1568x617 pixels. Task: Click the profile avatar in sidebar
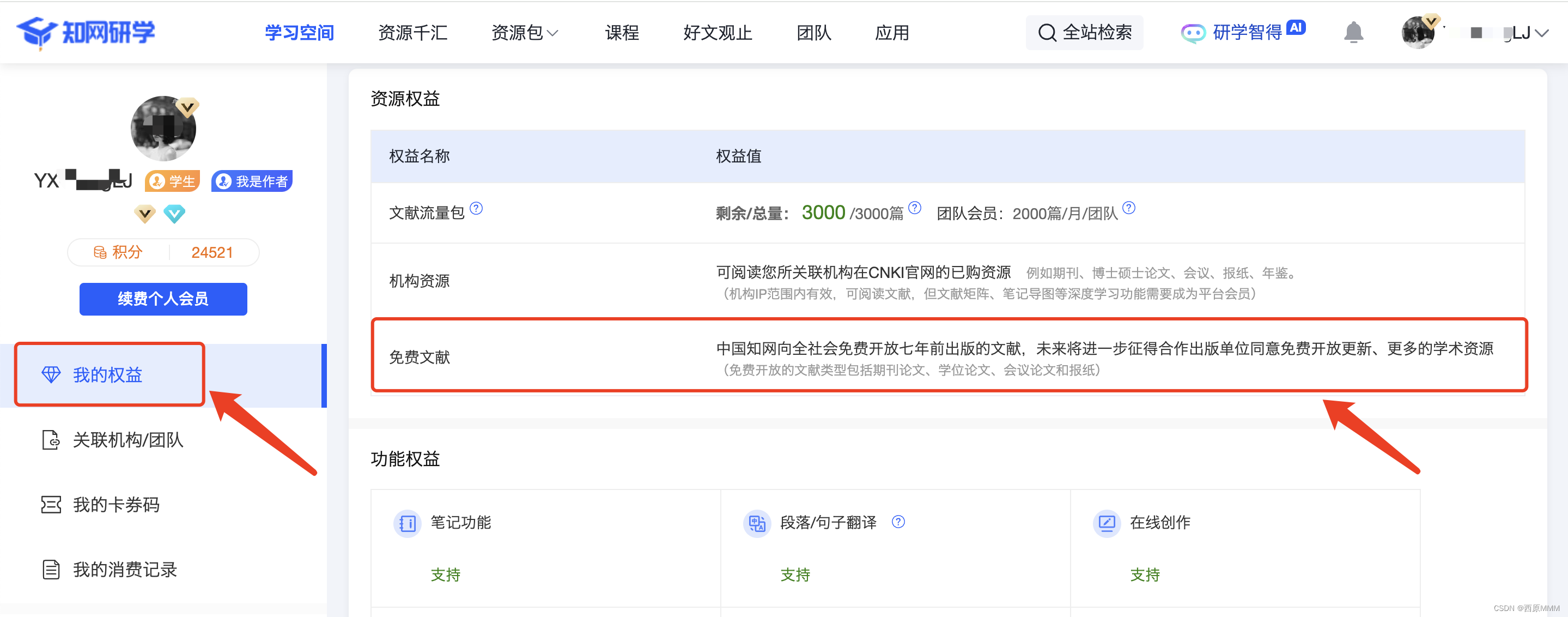point(163,129)
